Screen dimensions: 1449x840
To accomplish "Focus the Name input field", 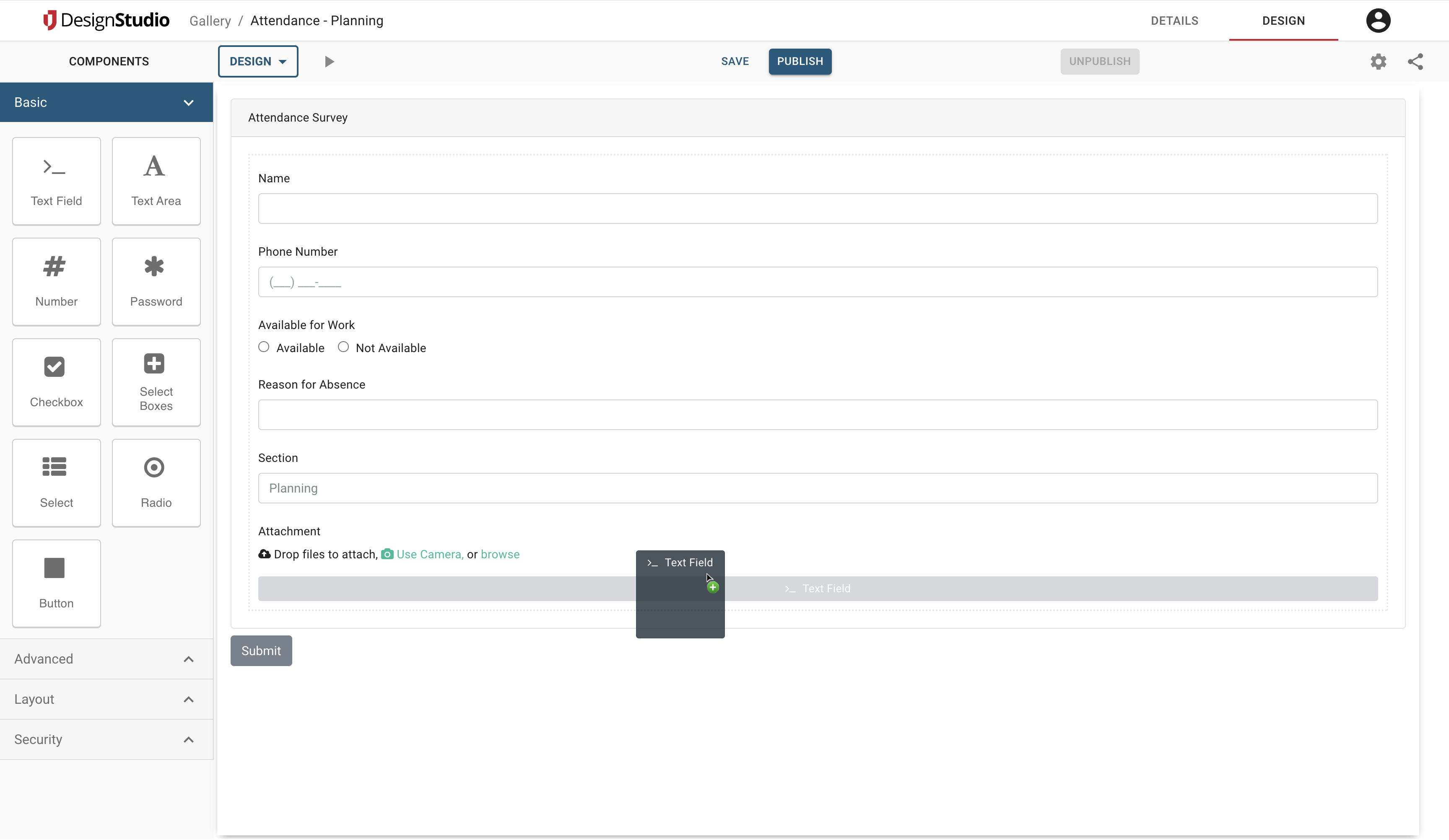I will click(818, 208).
